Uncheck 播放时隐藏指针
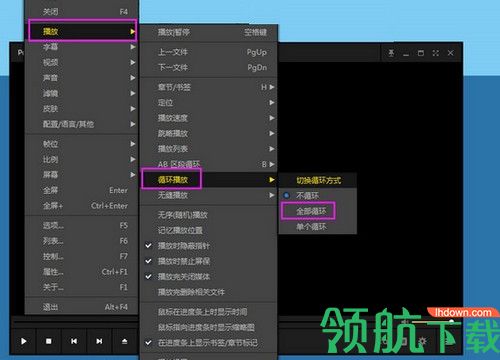 (x=209, y=246)
